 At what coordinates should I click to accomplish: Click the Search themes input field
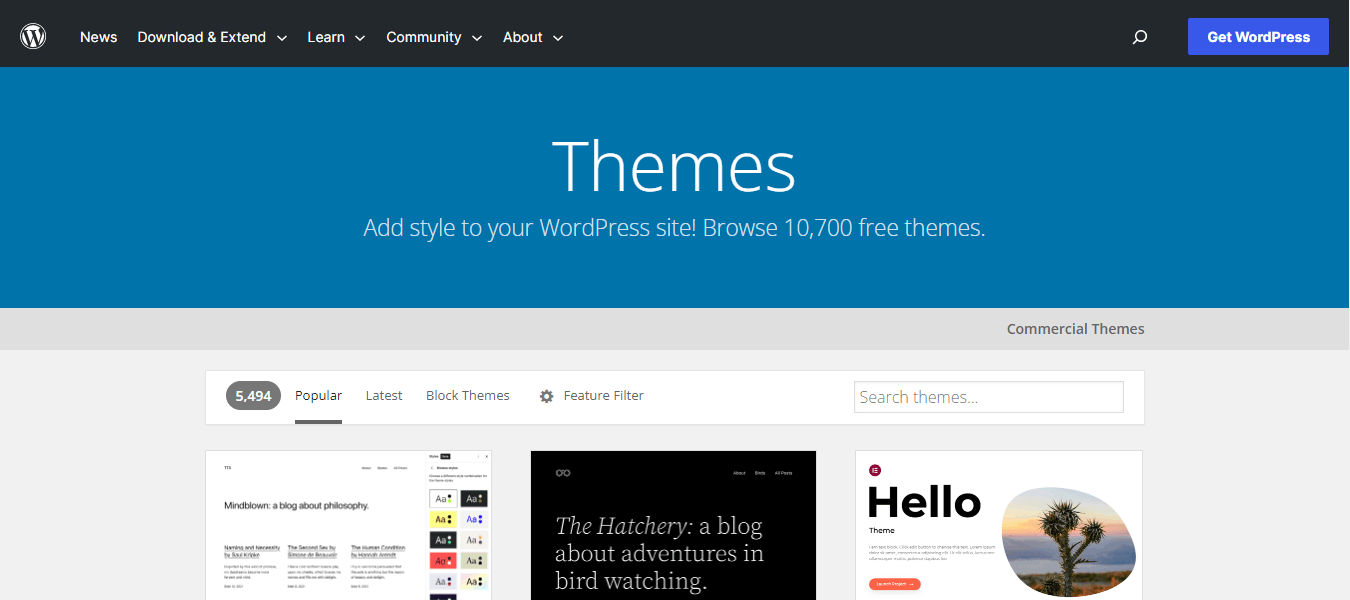988,397
